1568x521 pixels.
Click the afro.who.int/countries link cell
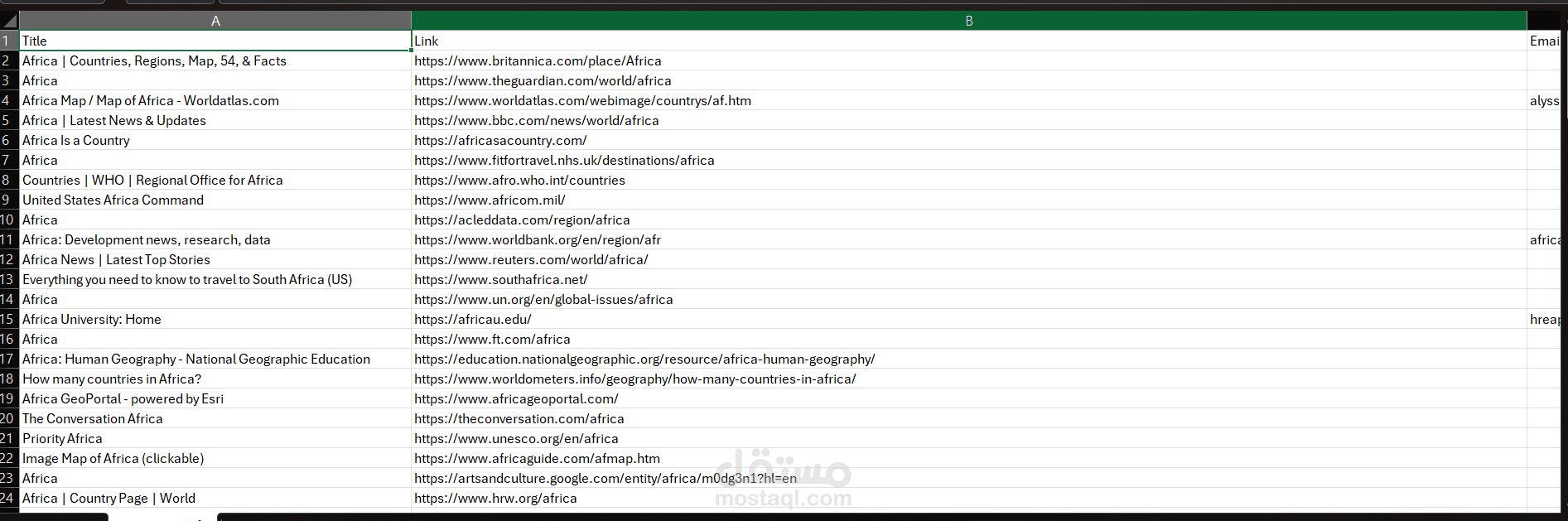pyautogui.click(x=969, y=180)
